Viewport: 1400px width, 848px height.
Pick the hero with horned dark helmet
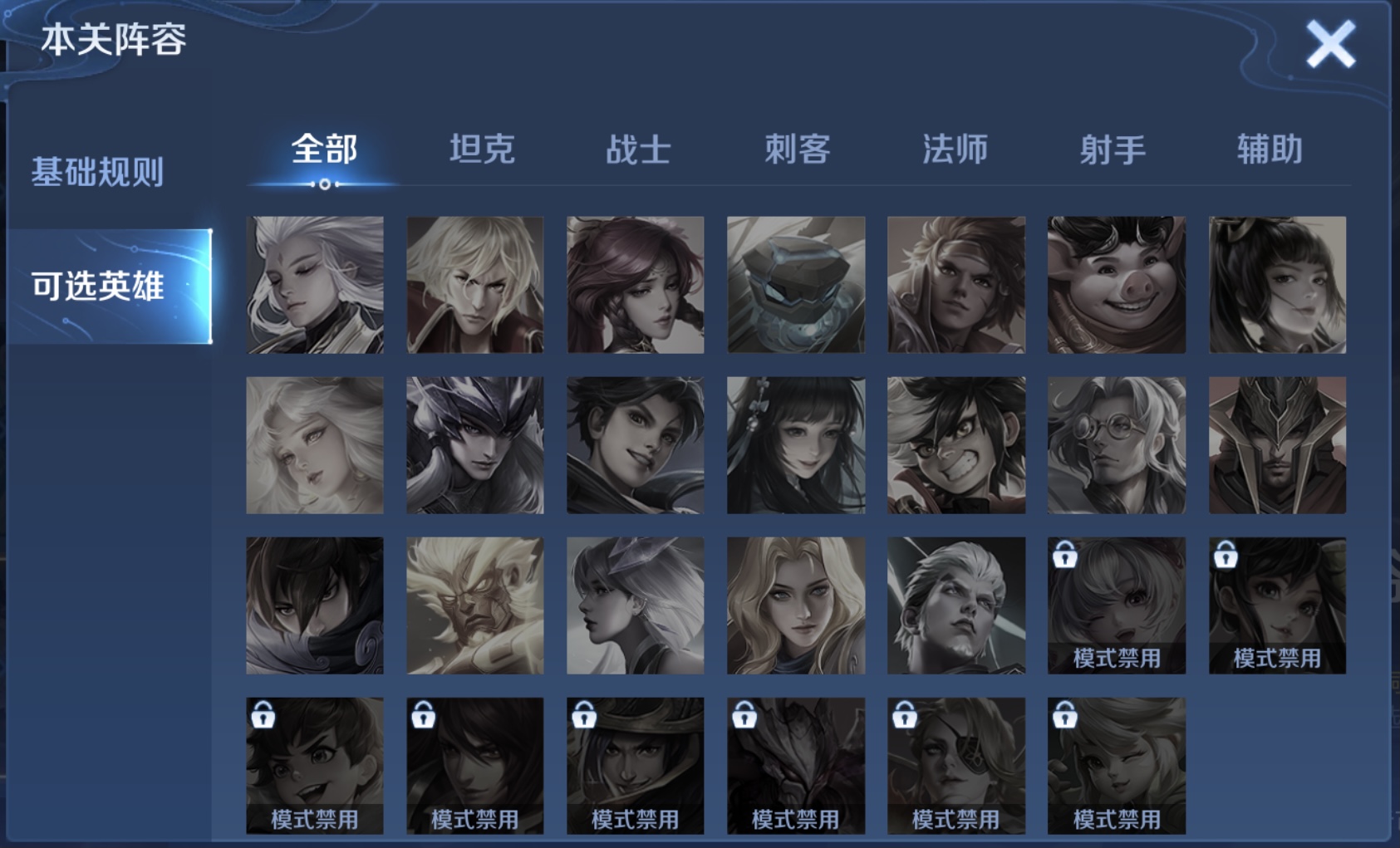(474, 445)
